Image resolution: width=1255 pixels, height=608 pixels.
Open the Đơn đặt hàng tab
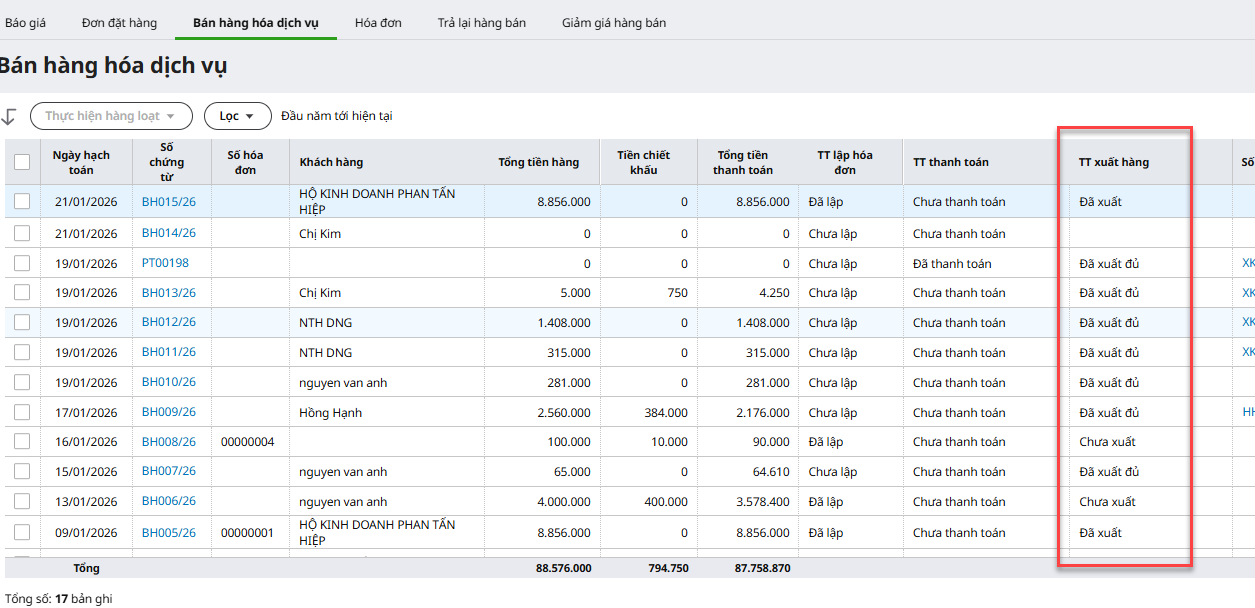point(119,22)
